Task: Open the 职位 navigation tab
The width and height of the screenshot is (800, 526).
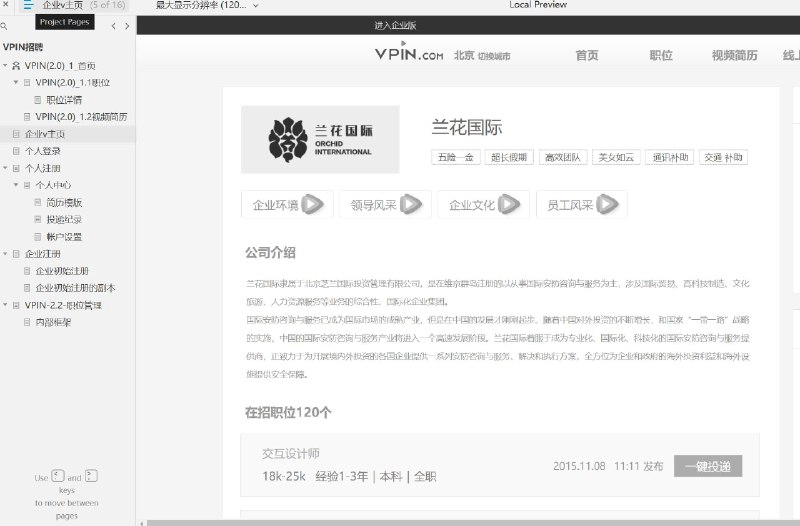Action: [x=661, y=55]
